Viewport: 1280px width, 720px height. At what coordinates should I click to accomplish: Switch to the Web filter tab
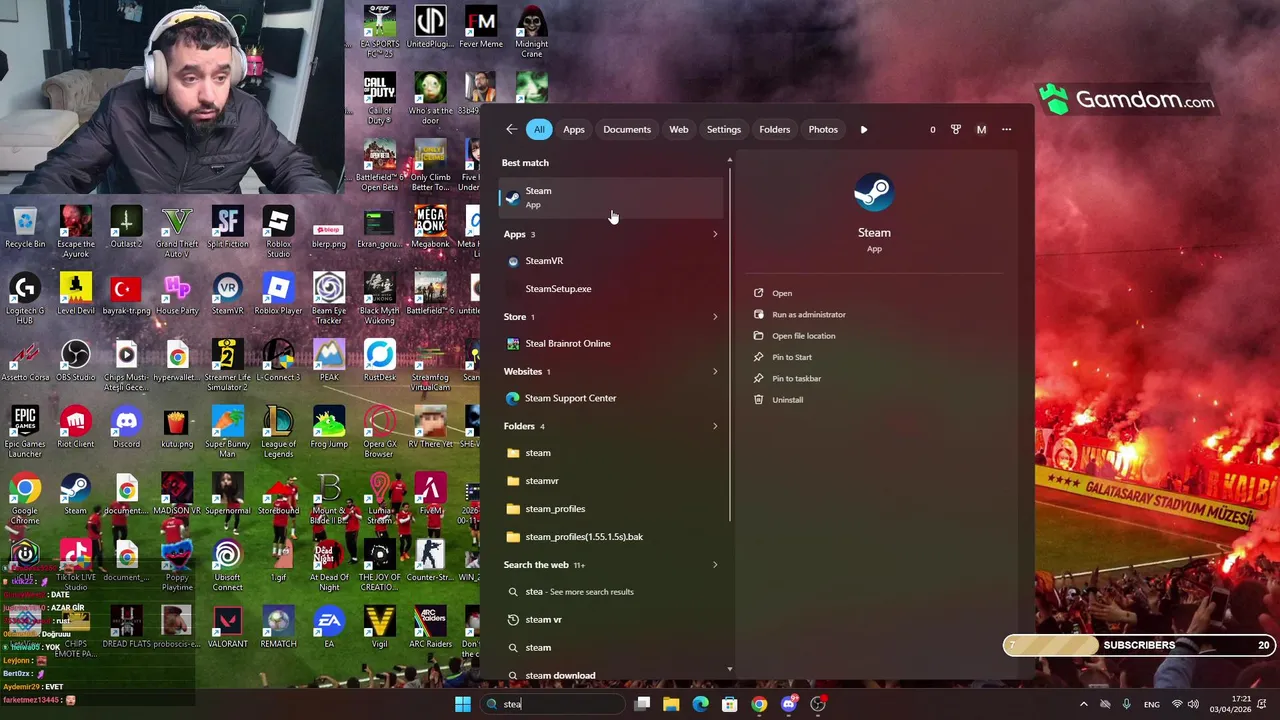coord(679,129)
